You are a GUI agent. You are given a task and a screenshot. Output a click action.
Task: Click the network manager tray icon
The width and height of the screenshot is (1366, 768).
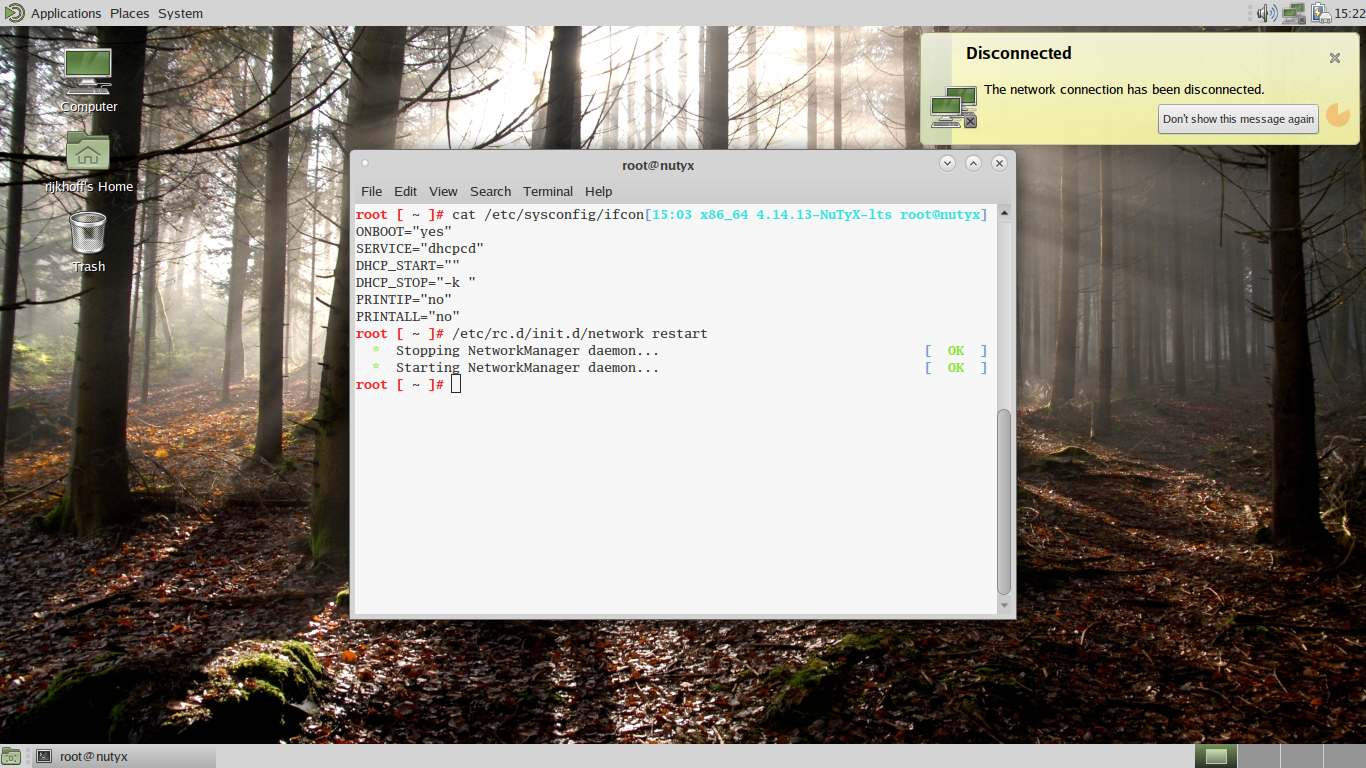(1294, 13)
